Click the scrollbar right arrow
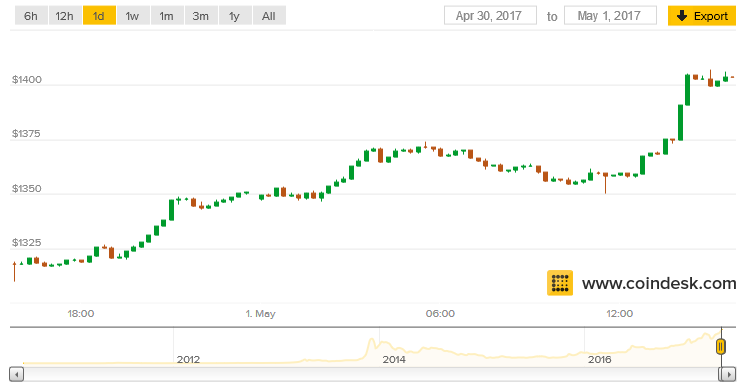Screen dimensions: 740x389 [728, 375]
